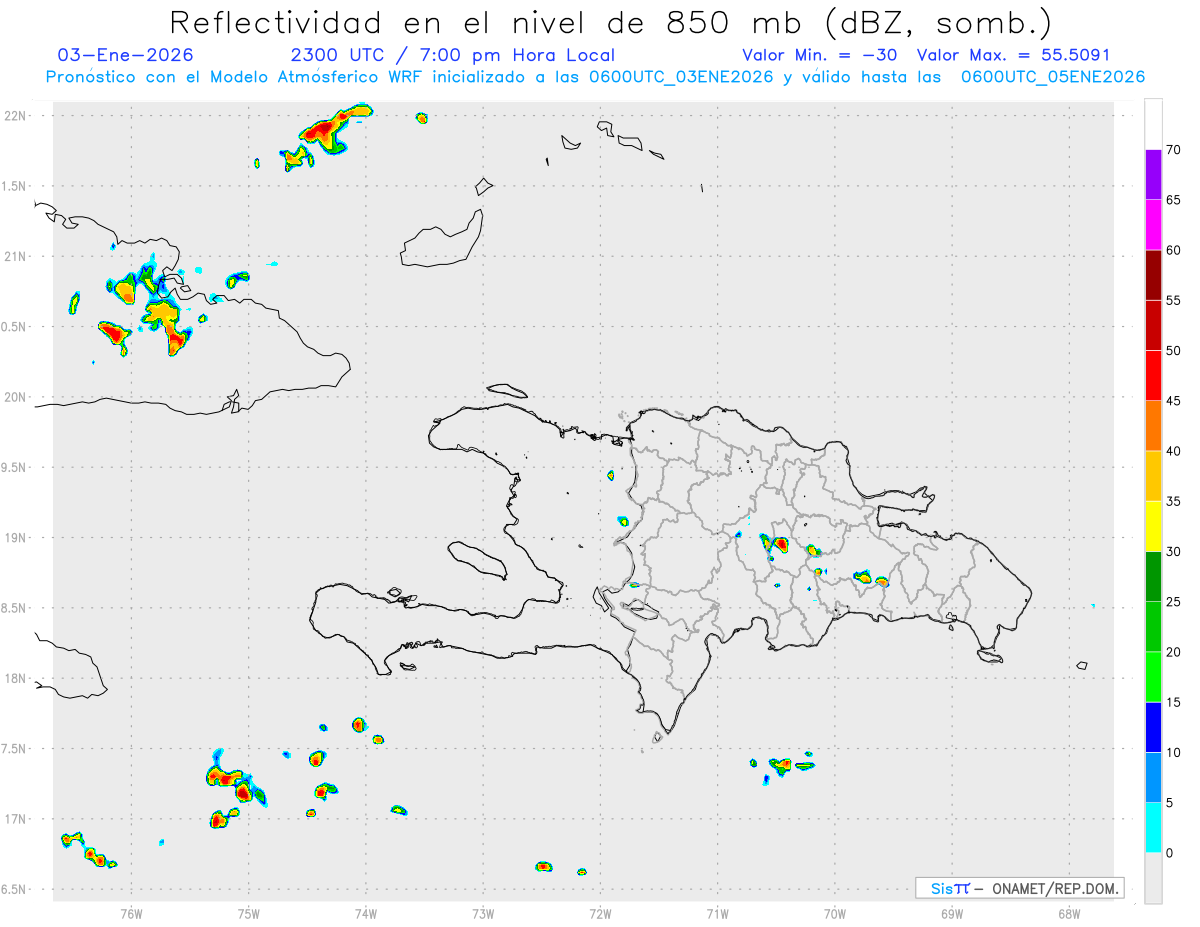Click the '50' value on the color scale

[1173, 351]
